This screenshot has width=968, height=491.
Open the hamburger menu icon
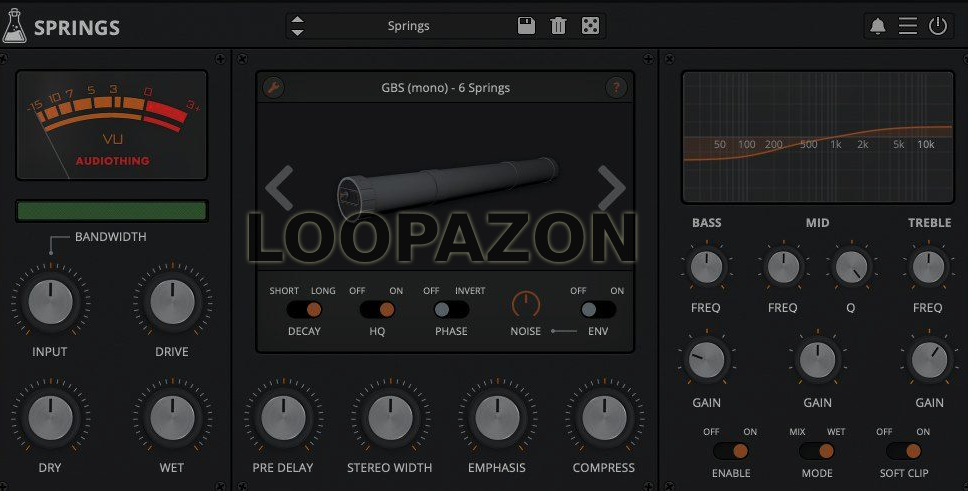pos(908,26)
